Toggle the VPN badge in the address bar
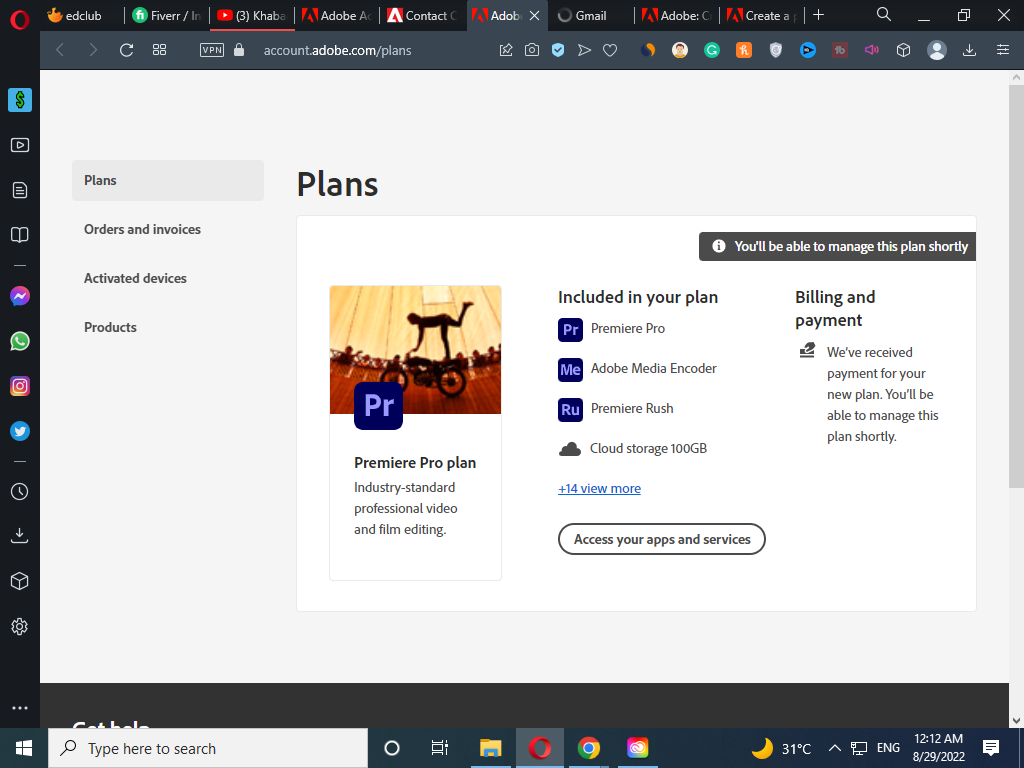 [211, 49]
